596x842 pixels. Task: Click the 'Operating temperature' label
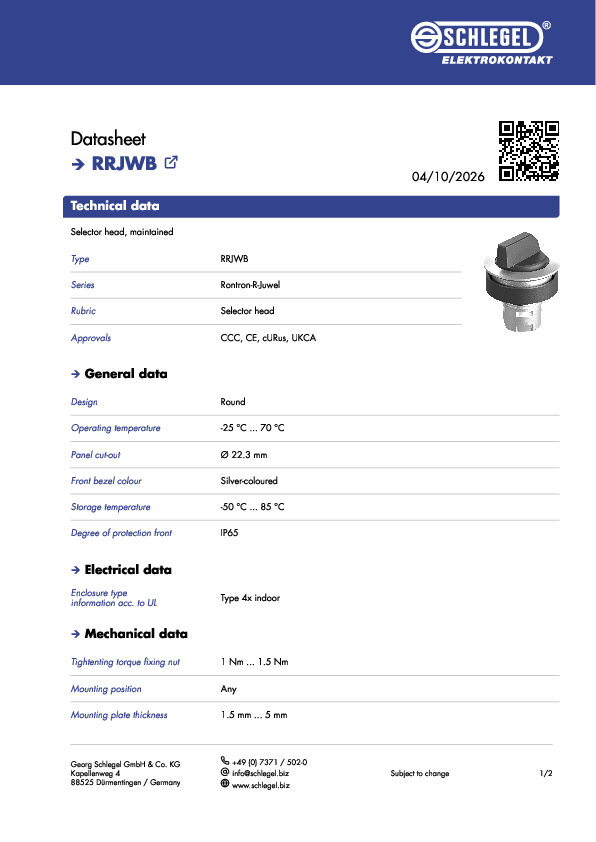tap(115, 428)
